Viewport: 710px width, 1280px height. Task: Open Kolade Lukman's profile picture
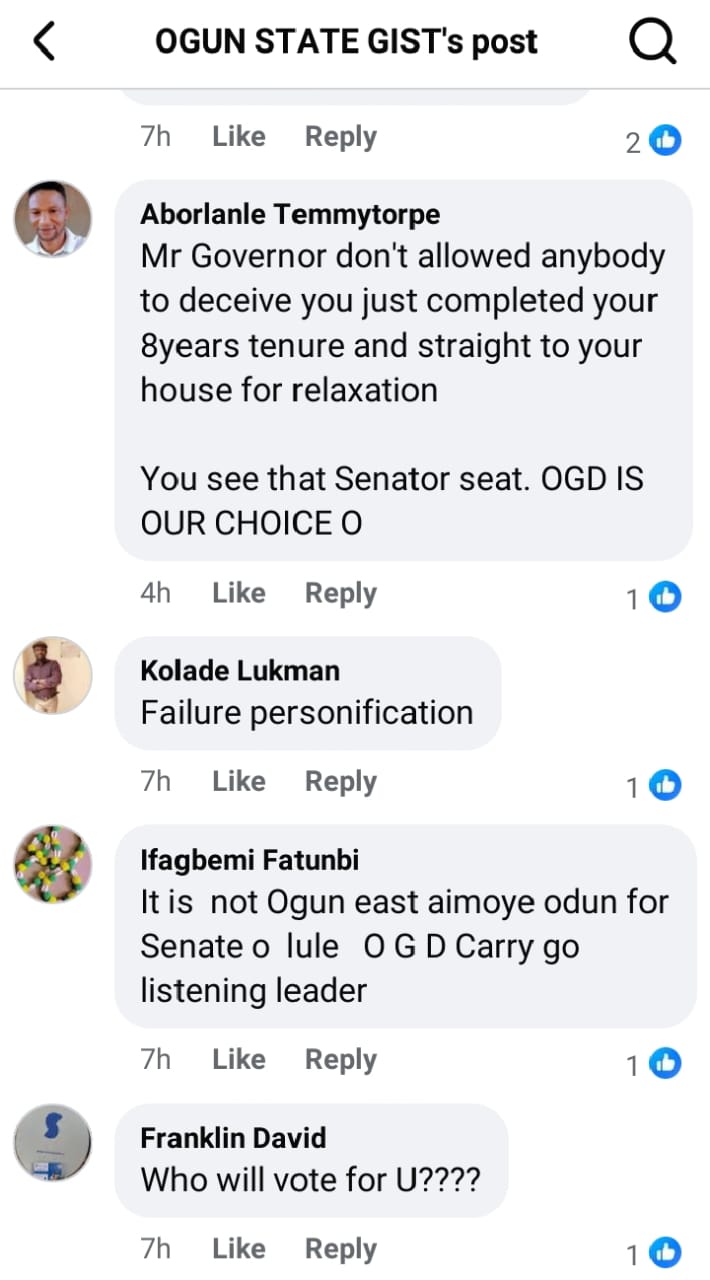(x=53, y=675)
